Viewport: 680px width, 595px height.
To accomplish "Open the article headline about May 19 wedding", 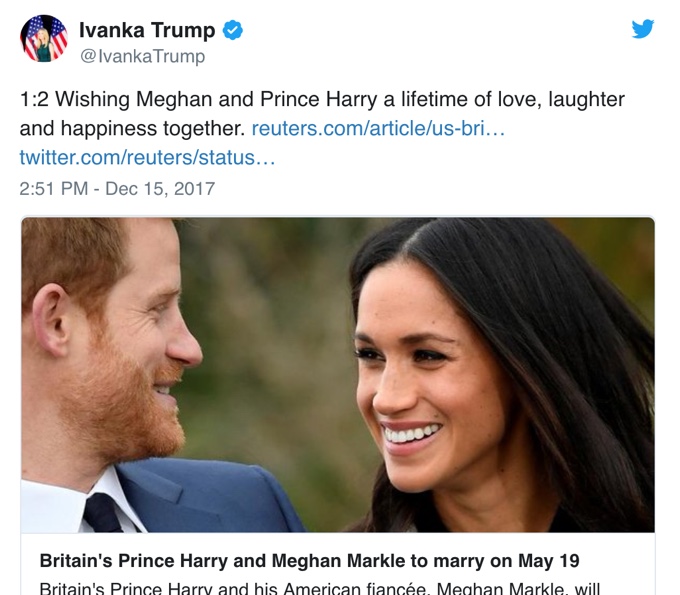I will tap(309, 560).
